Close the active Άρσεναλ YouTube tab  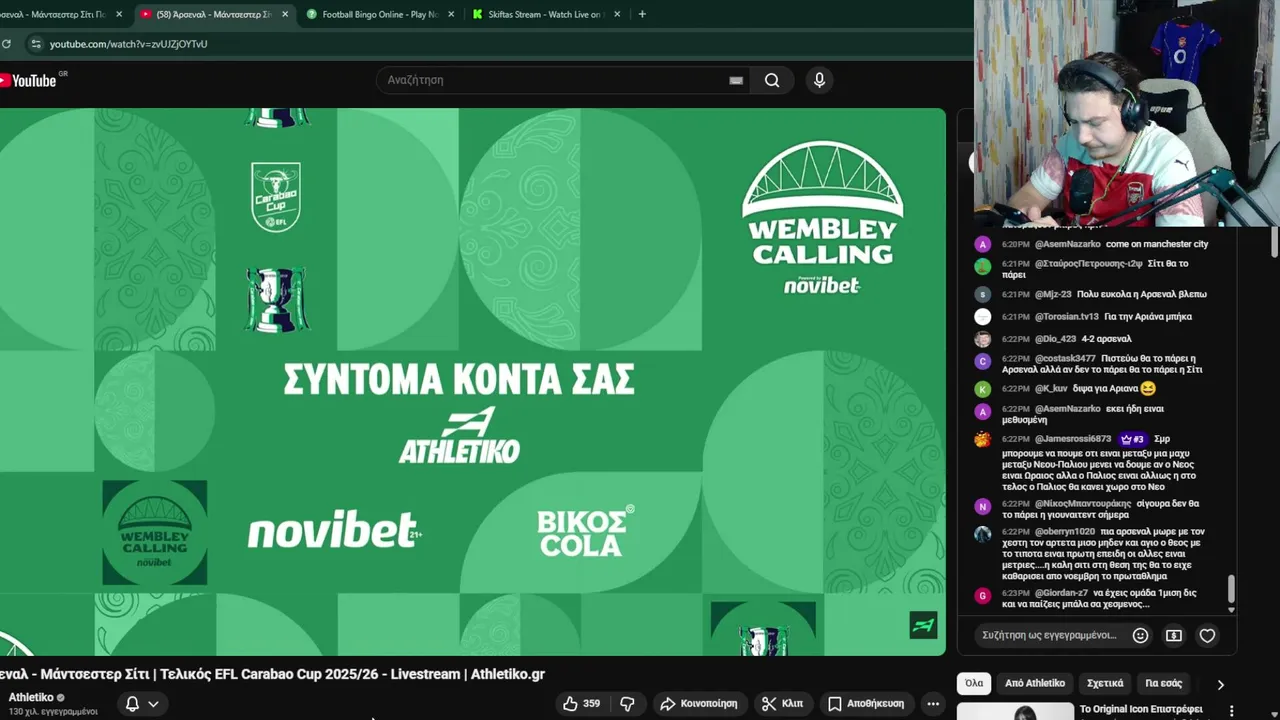(285, 14)
